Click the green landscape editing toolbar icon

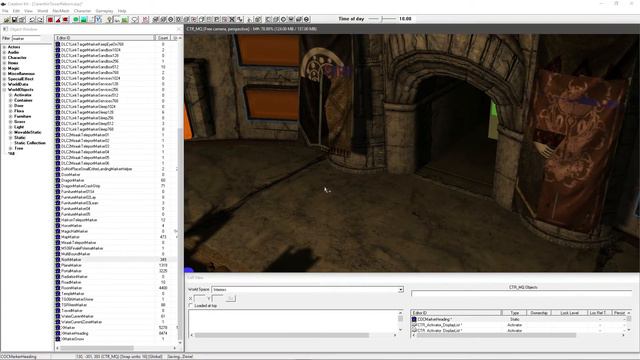click(x=84, y=19)
